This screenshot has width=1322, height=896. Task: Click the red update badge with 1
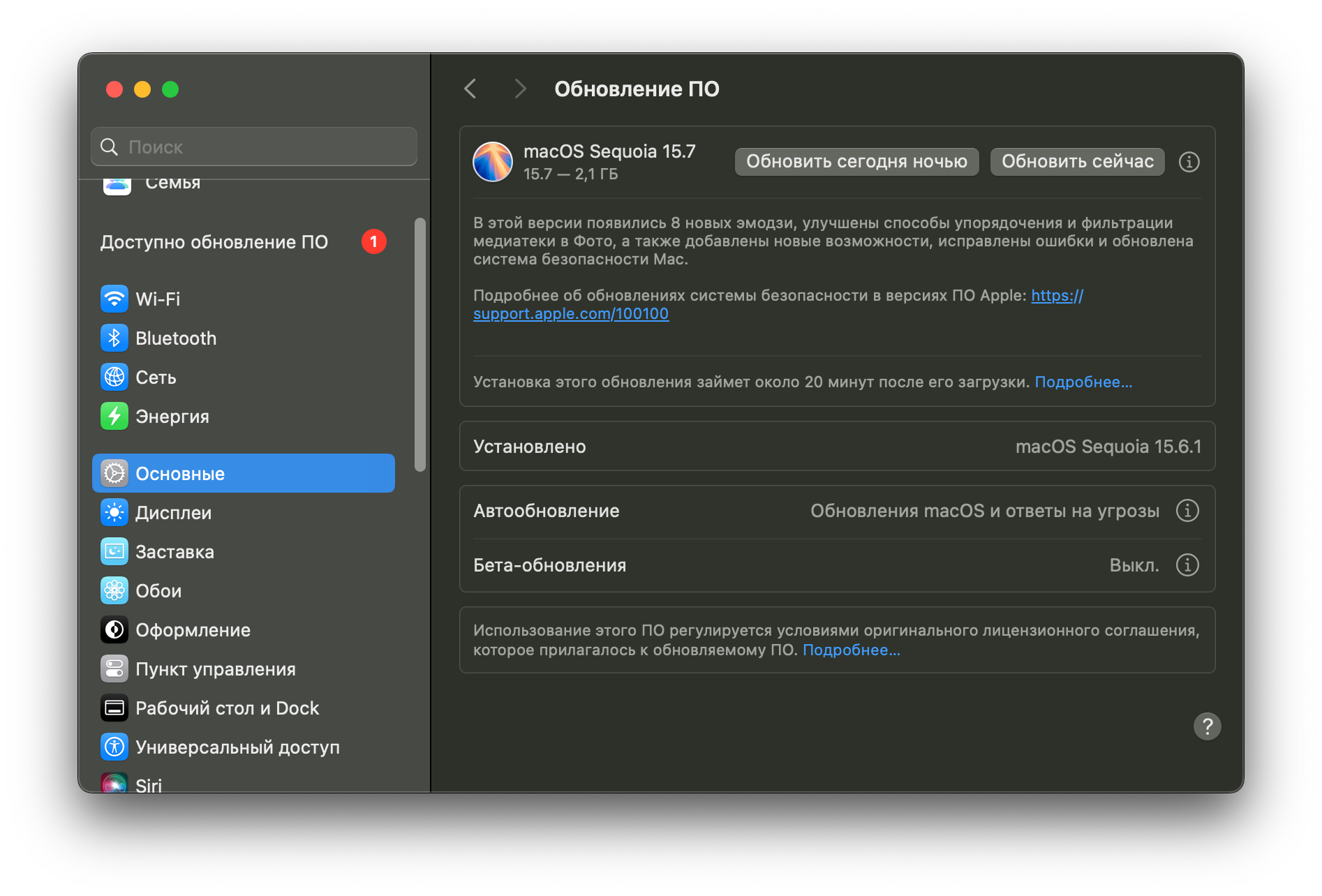373,241
